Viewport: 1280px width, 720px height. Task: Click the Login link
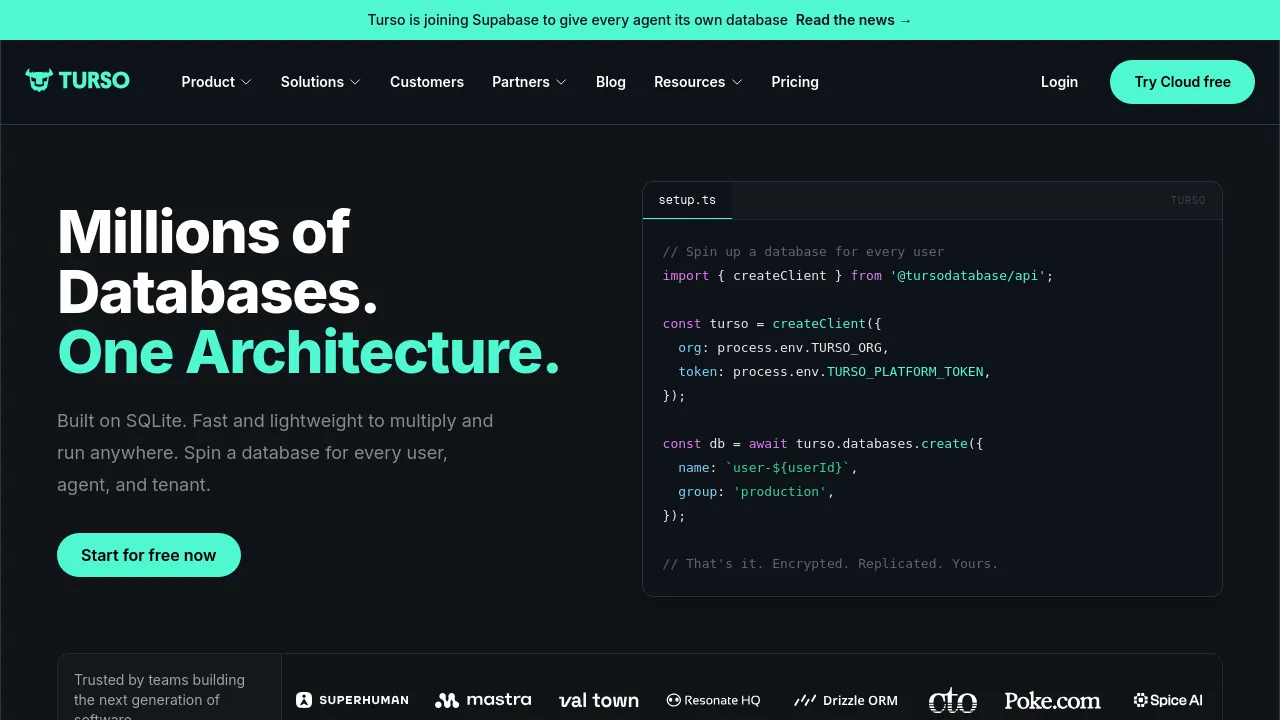pyautogui.click(x=1059, y=82)
